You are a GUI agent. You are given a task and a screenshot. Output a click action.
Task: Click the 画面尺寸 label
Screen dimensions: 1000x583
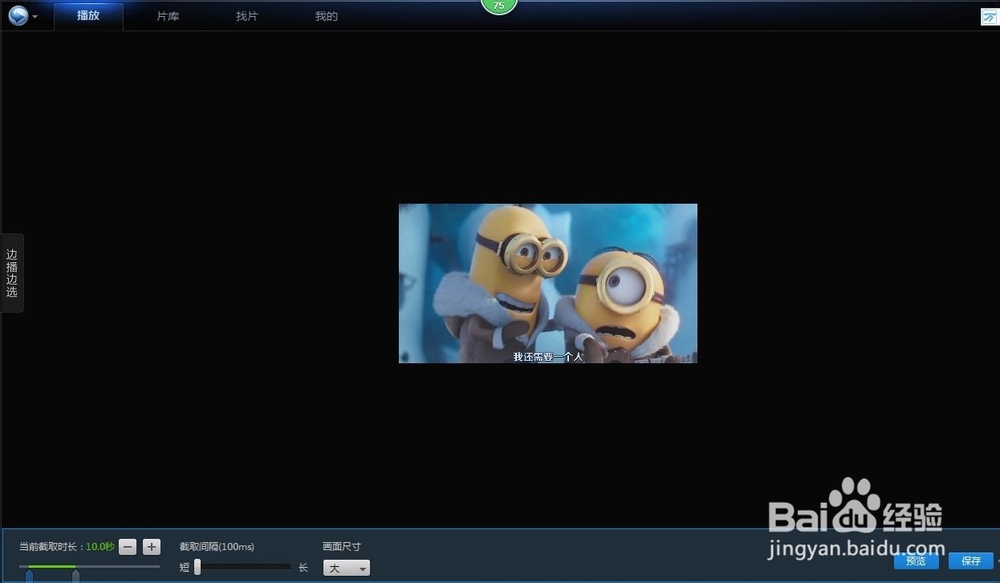pyautogui.click(x=341, y=547)
